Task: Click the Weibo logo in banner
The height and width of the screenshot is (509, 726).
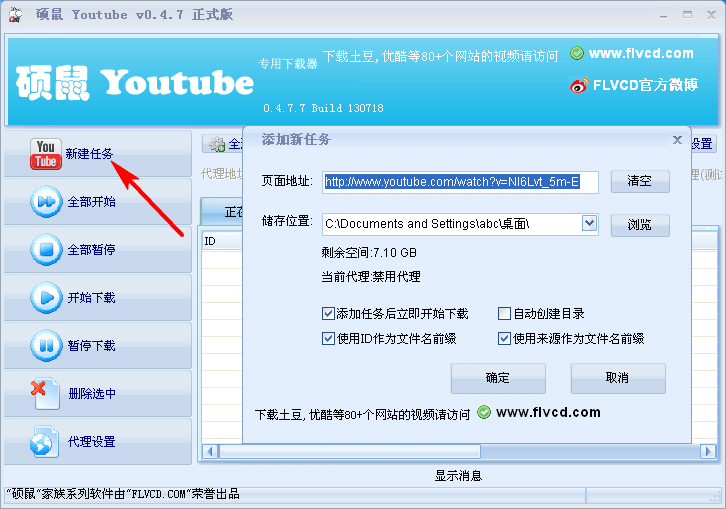Action: pos(579,85)
